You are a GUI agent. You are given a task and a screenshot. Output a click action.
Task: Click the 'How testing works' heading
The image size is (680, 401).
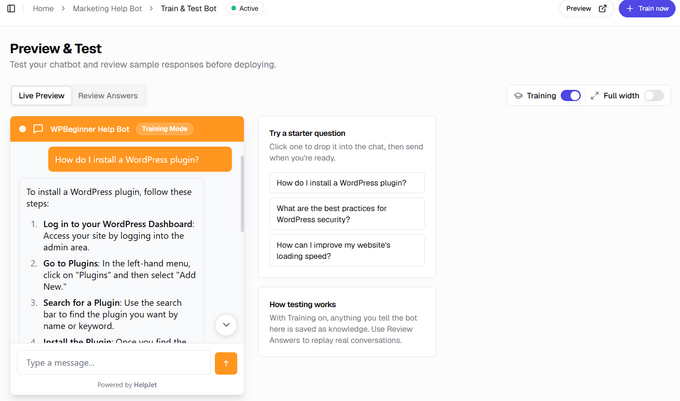coord(302,304)
